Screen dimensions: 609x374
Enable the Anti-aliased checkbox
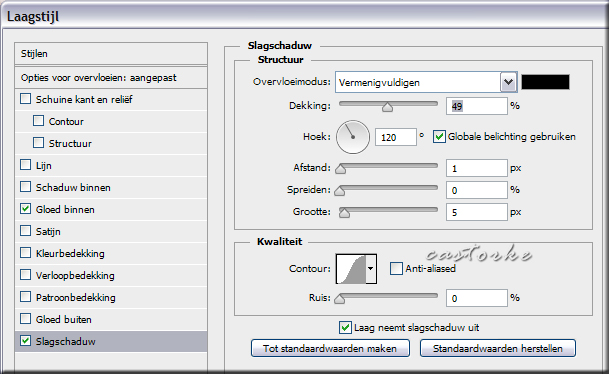(x=396, y=268)
